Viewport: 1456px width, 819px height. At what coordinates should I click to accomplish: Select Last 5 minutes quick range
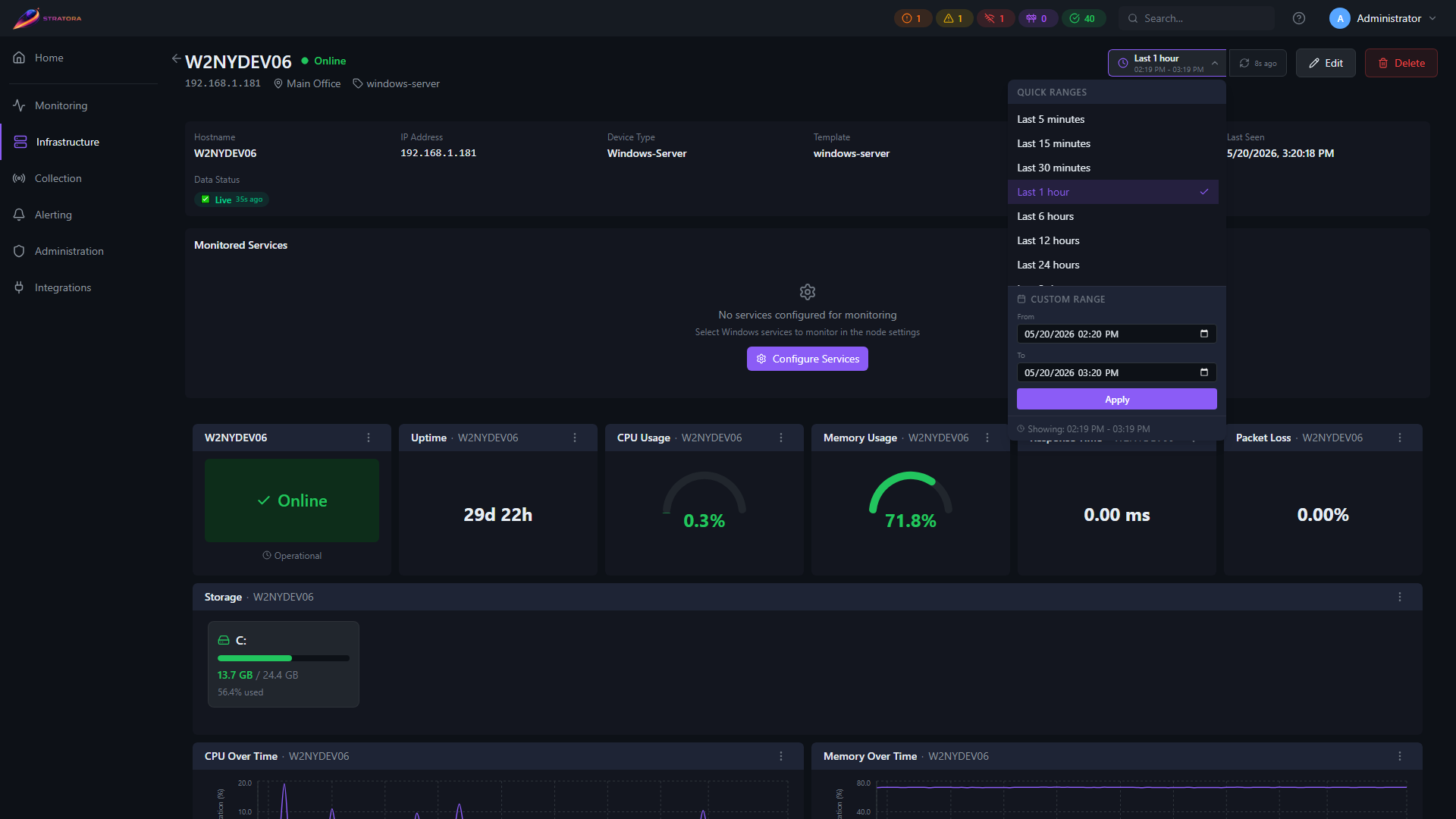(x=1113, y=119)
